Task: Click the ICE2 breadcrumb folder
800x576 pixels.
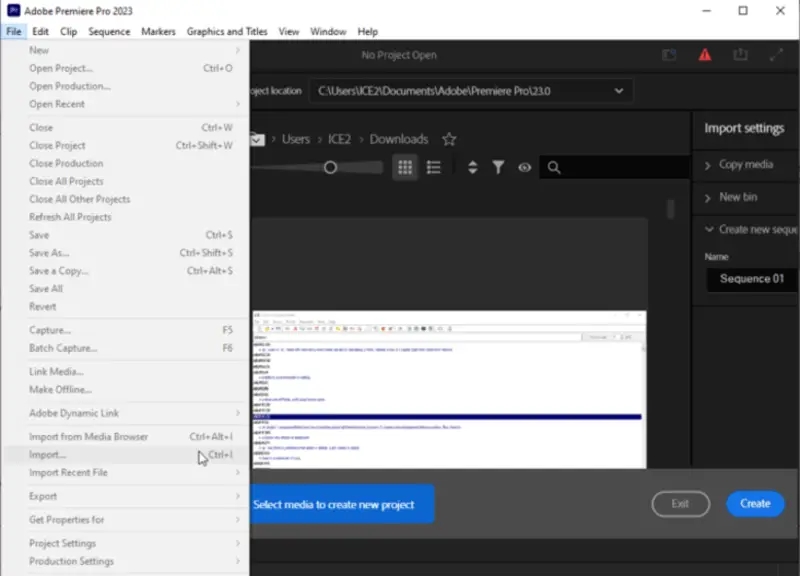Action: point(339,139)
